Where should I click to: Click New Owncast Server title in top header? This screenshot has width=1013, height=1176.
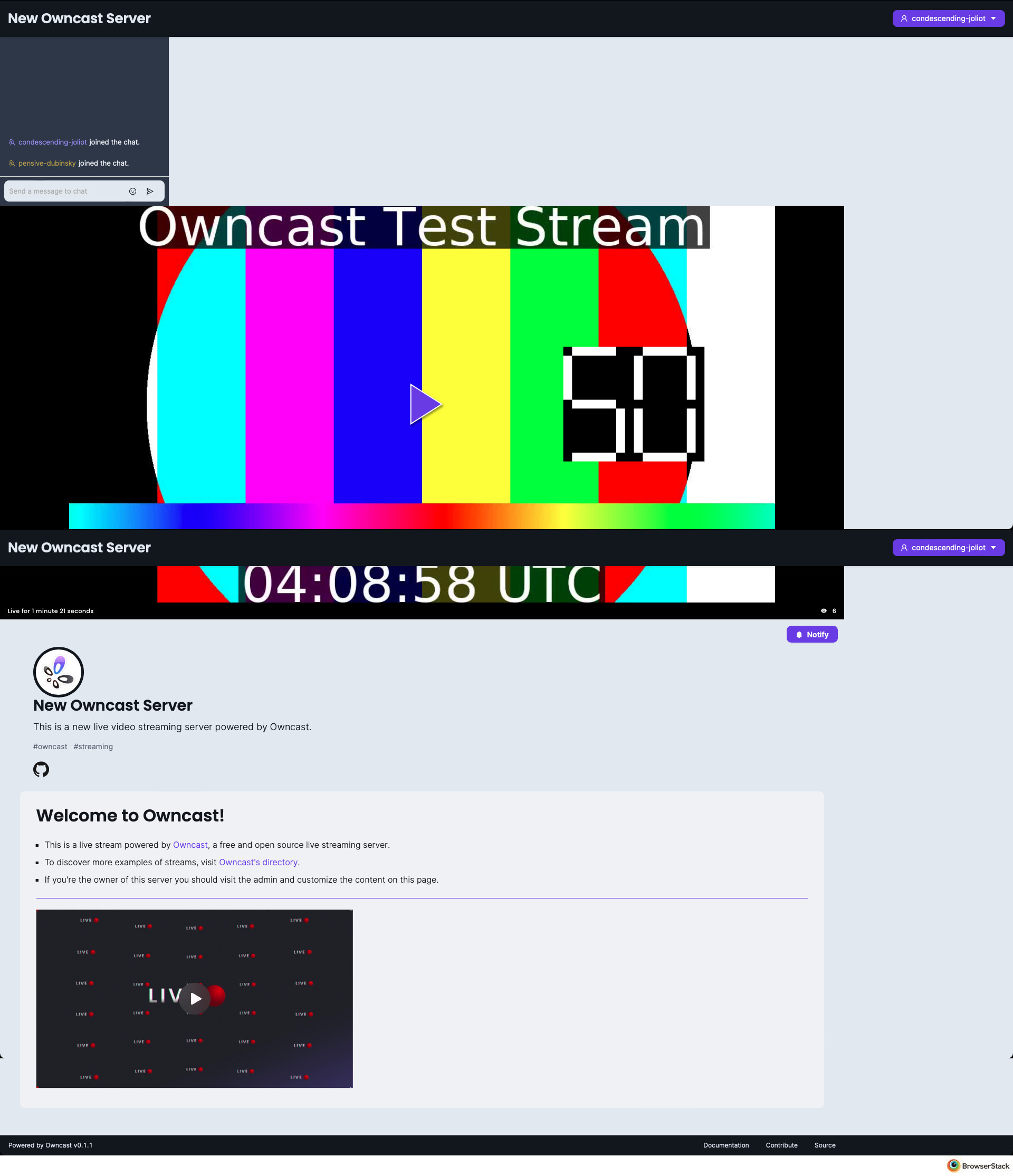pos(80,18)
